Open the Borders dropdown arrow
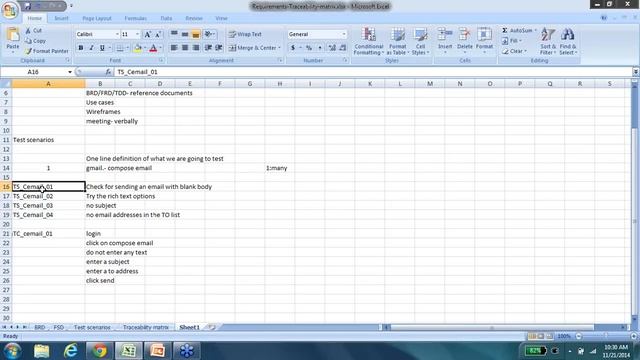This screenshot has height=360, width=640. coord(127,48)
